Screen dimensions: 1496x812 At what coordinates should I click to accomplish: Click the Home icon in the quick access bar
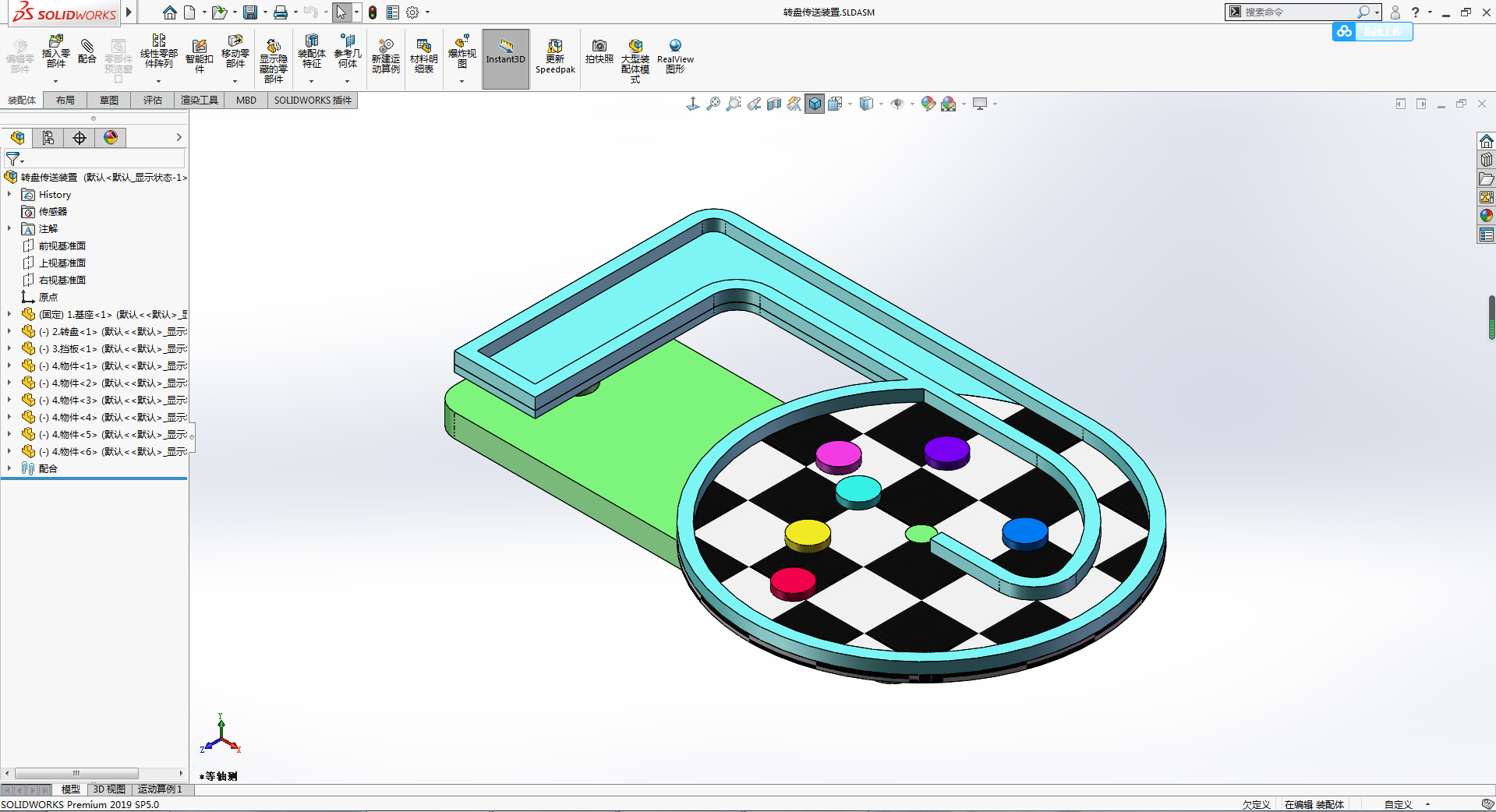click(x=169, y=12)
